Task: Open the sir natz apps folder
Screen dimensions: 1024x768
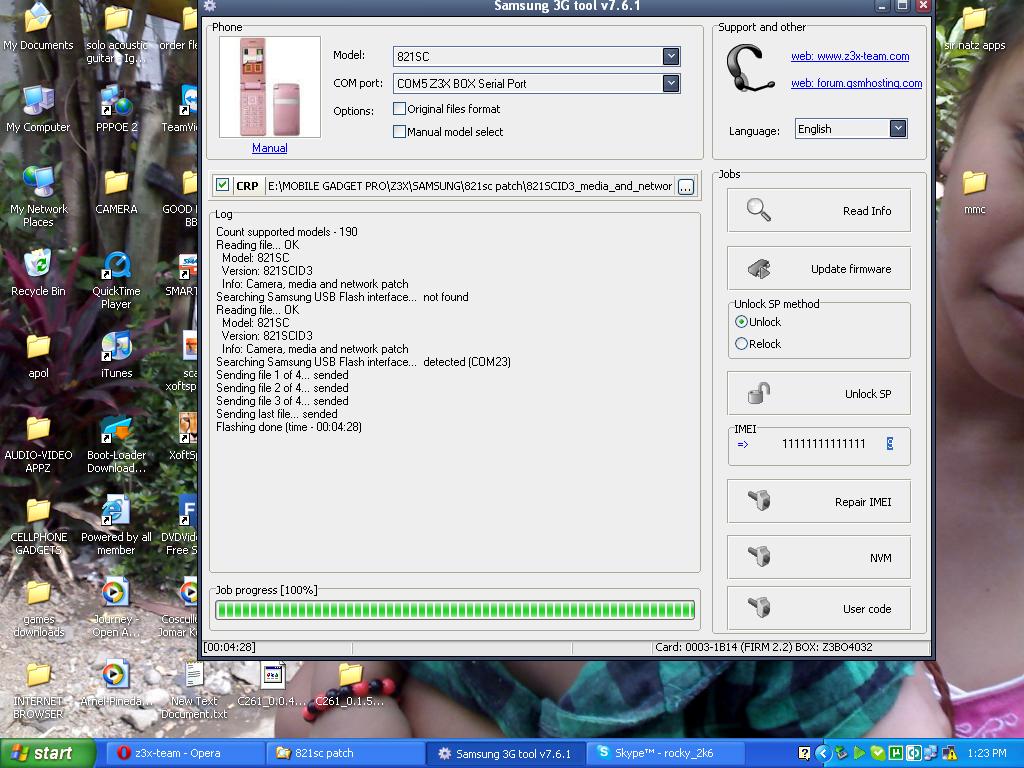Action: point(974,27)
